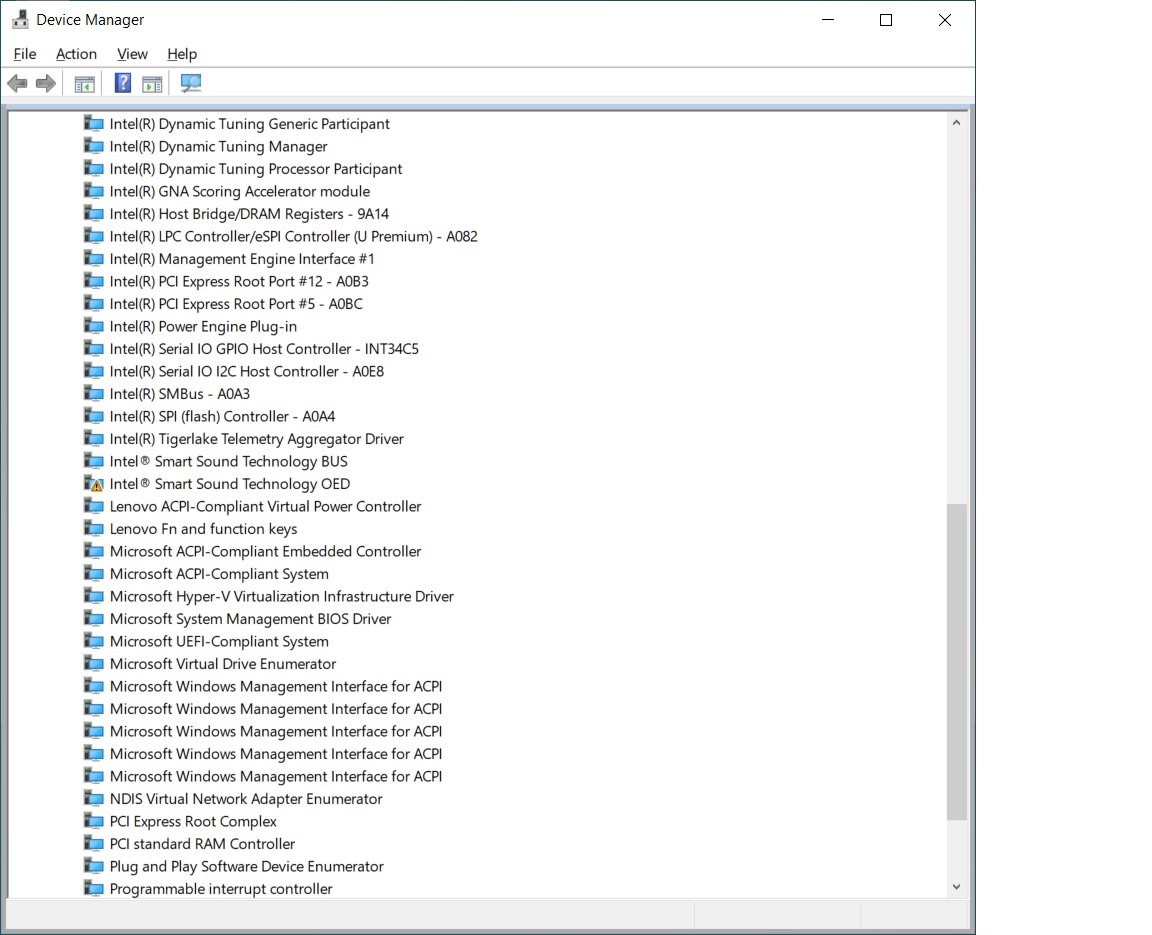Click the scrollbar down arrow
Screen dimensions: 1152x935
click(956, 887)
